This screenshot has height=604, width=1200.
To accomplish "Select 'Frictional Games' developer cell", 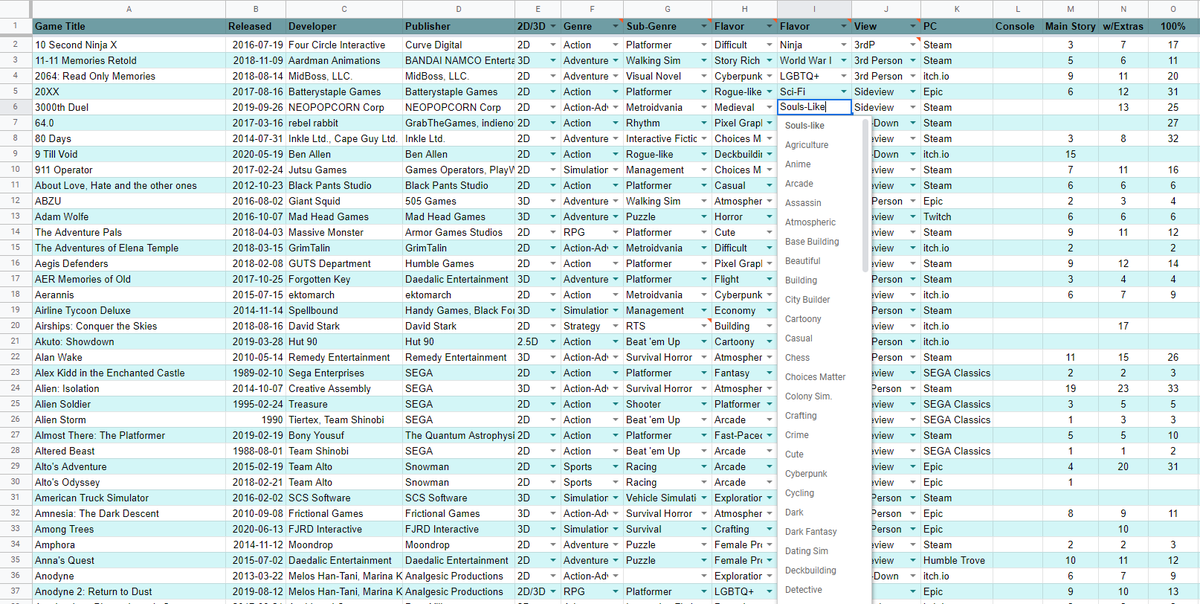I will point(343,513).
